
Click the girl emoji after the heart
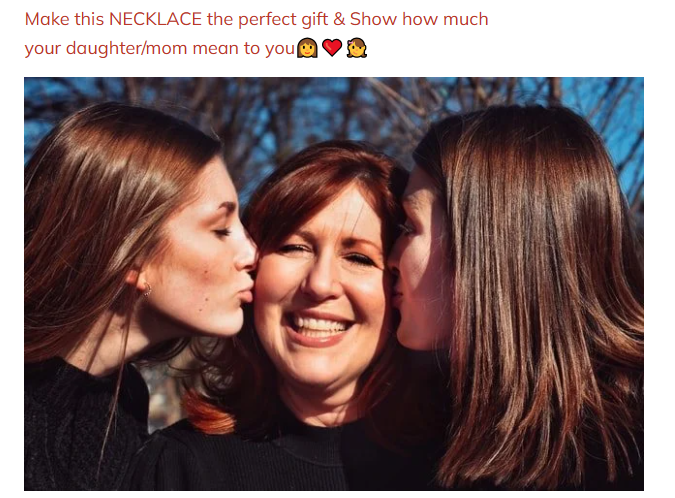pos(356,48)
